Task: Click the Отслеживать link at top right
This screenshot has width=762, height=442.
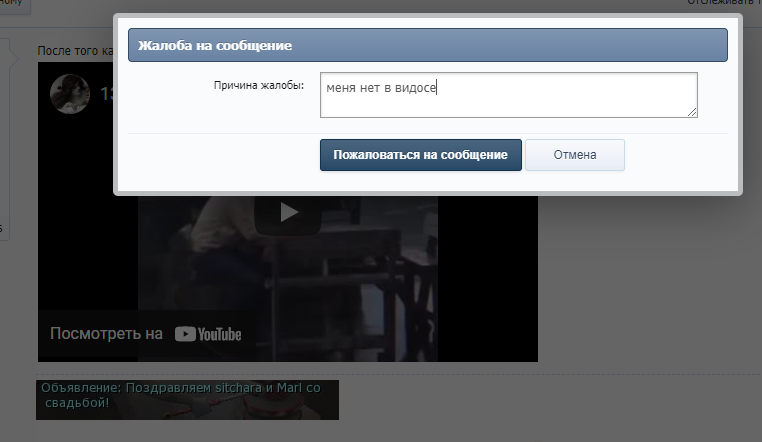Action: [x=722, y=3]
